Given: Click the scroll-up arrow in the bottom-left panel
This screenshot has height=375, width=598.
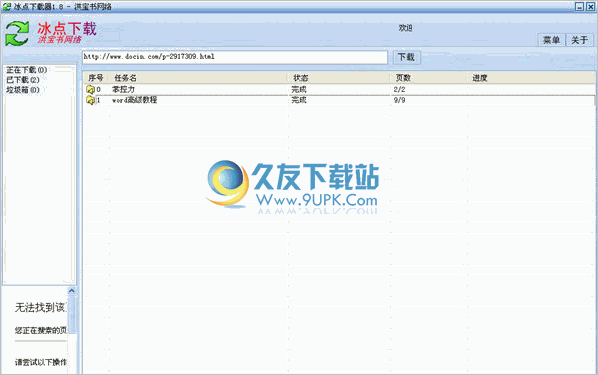Looking at the screenshot, I should tap(72, 291).
